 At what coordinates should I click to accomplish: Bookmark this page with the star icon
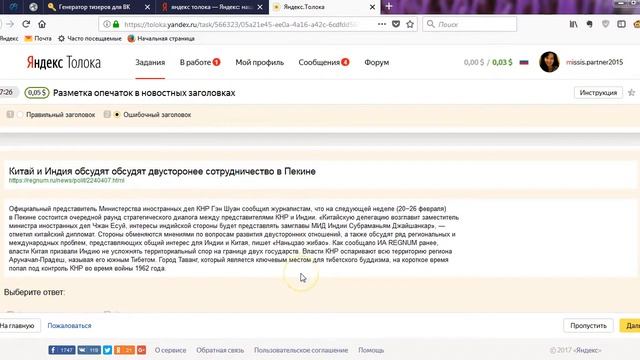(x=410, y=24)
